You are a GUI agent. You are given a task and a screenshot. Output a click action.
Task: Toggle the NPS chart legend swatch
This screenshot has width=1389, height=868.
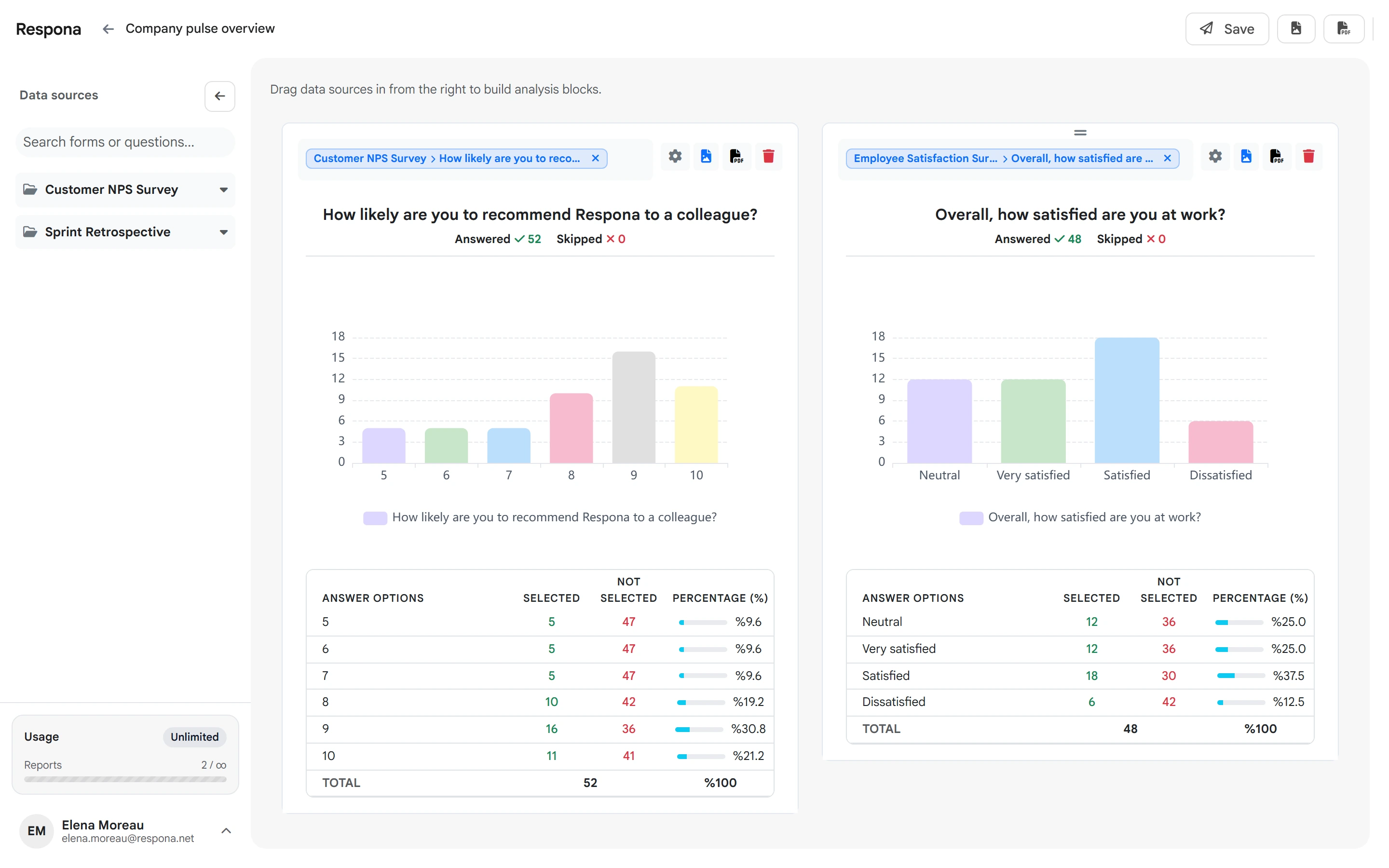click(x=375, y=518)
